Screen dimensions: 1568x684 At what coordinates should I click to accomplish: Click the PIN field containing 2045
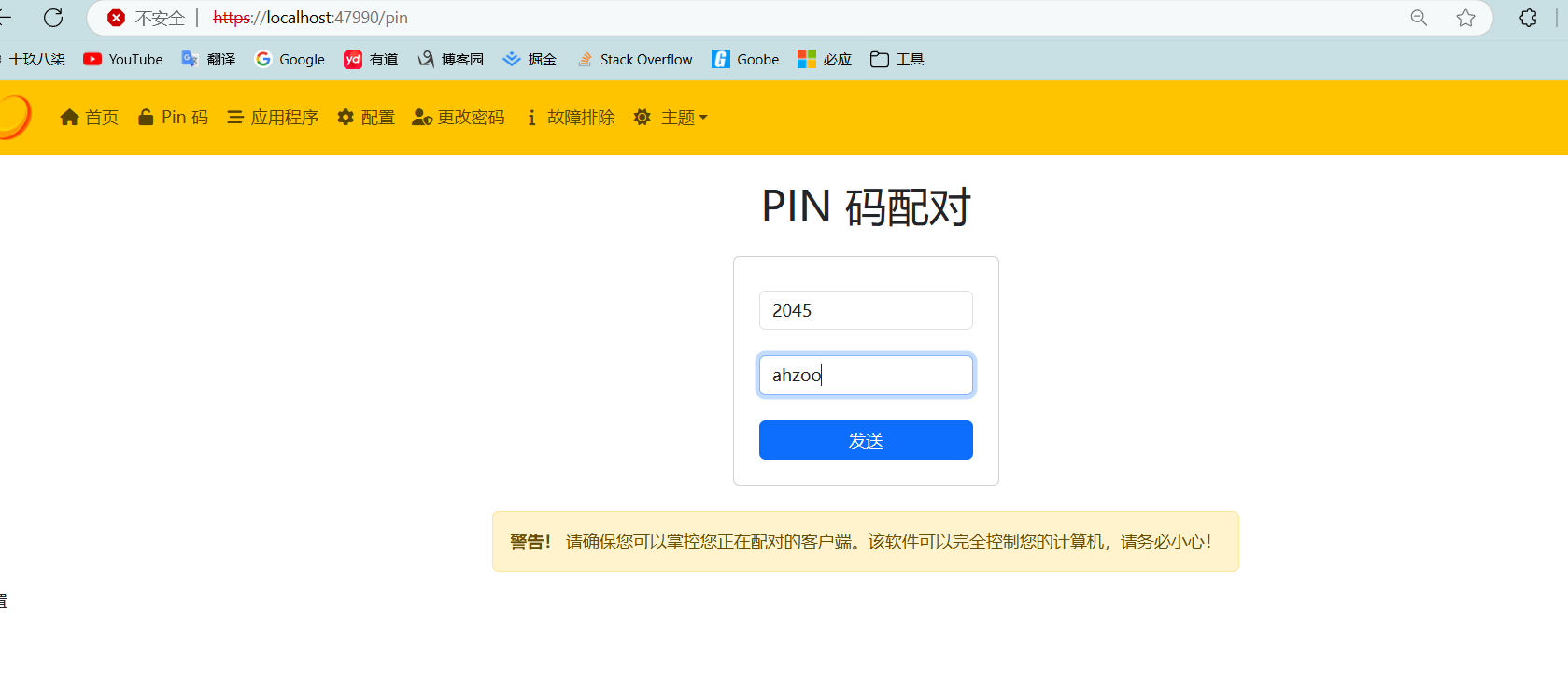point(866,310)
